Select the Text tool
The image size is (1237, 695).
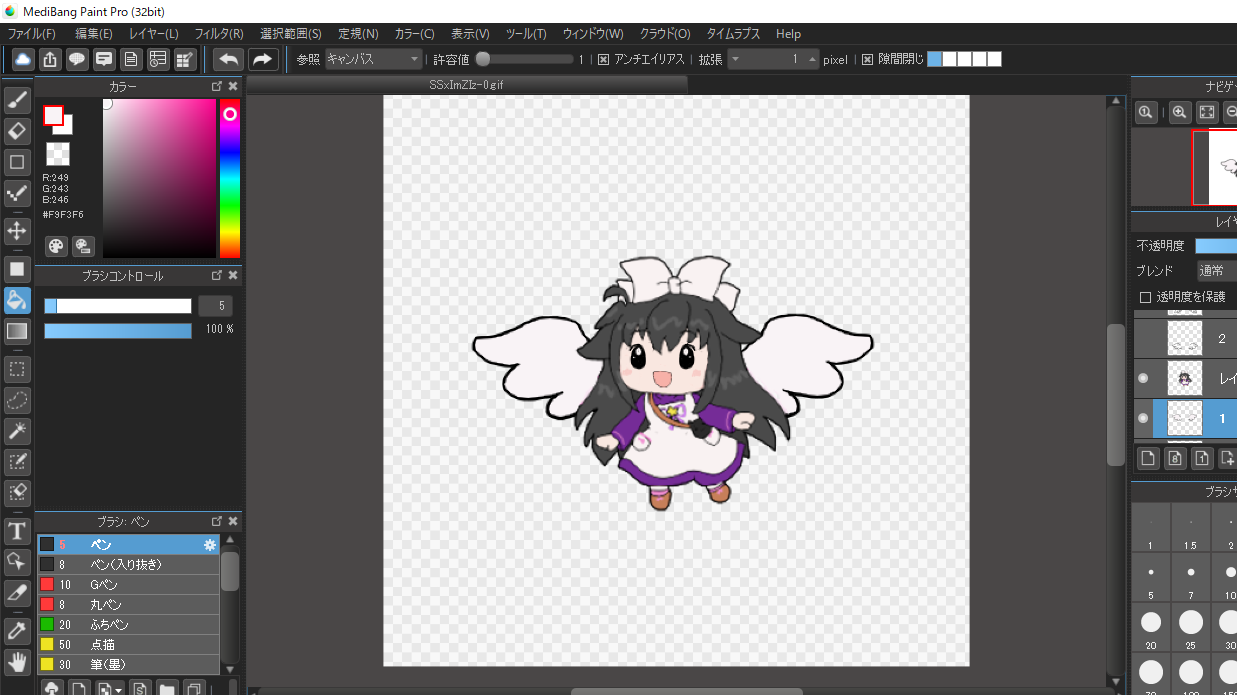(x=17, y=530)
